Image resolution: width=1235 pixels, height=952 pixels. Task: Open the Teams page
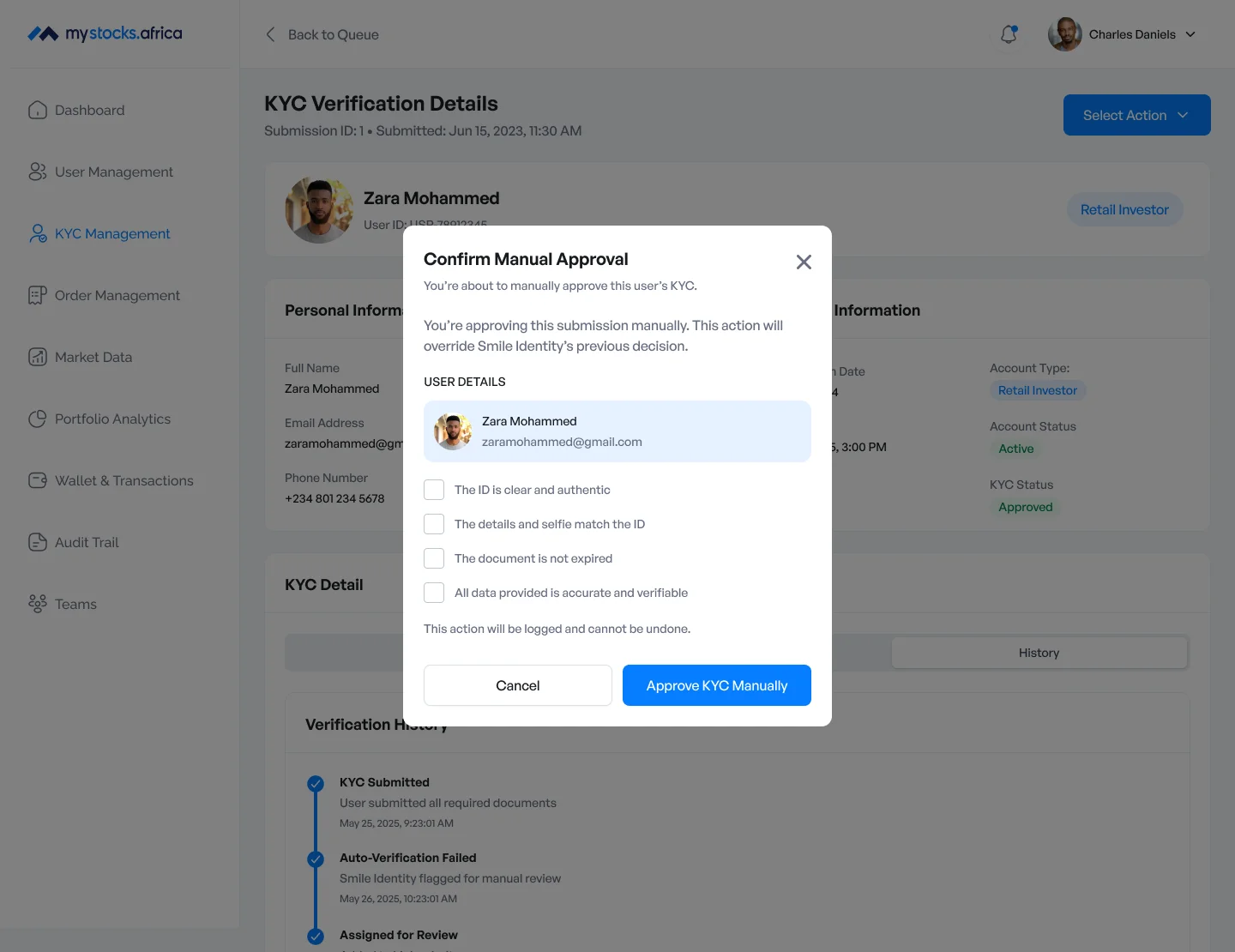75,604
